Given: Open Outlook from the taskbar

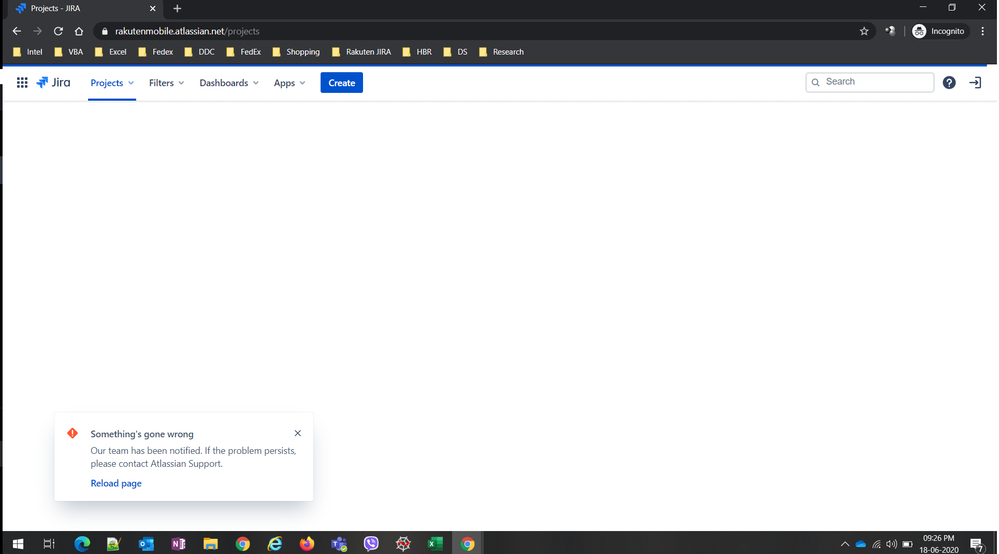Looking at the screenshot, I should point(147,543).
